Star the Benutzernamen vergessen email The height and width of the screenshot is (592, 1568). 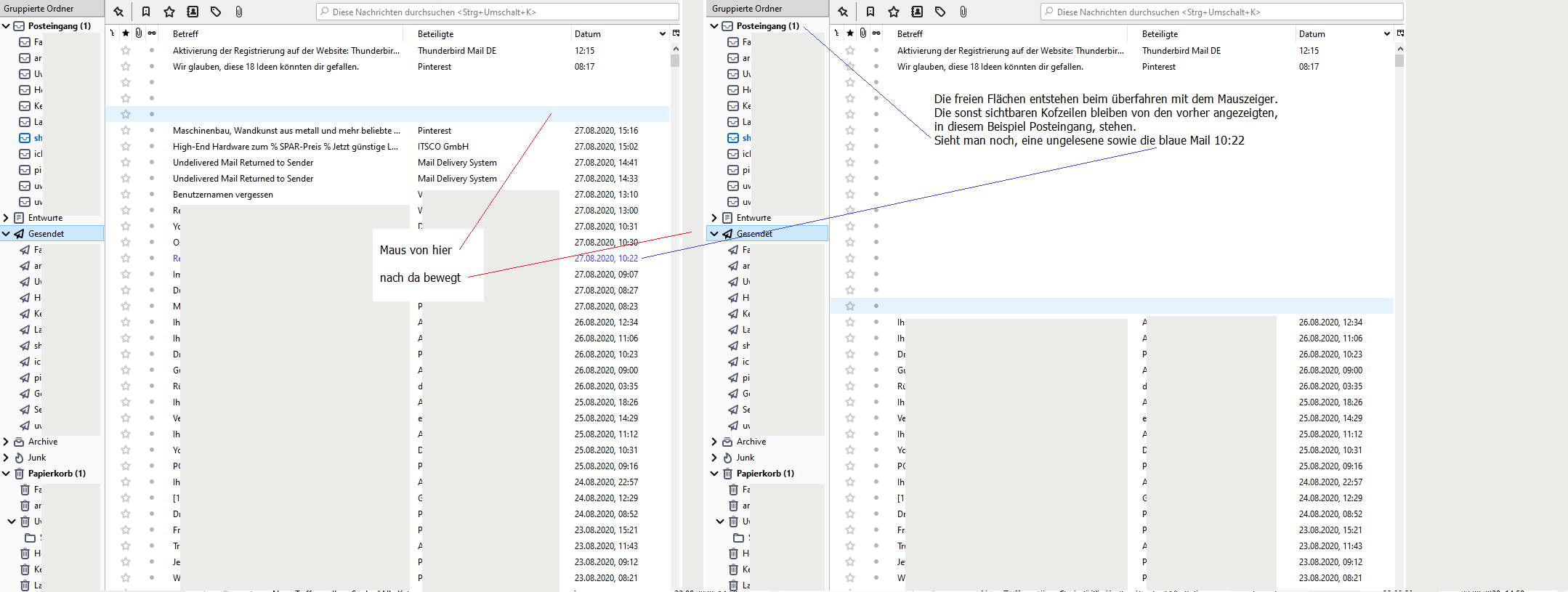click(126, 195)
